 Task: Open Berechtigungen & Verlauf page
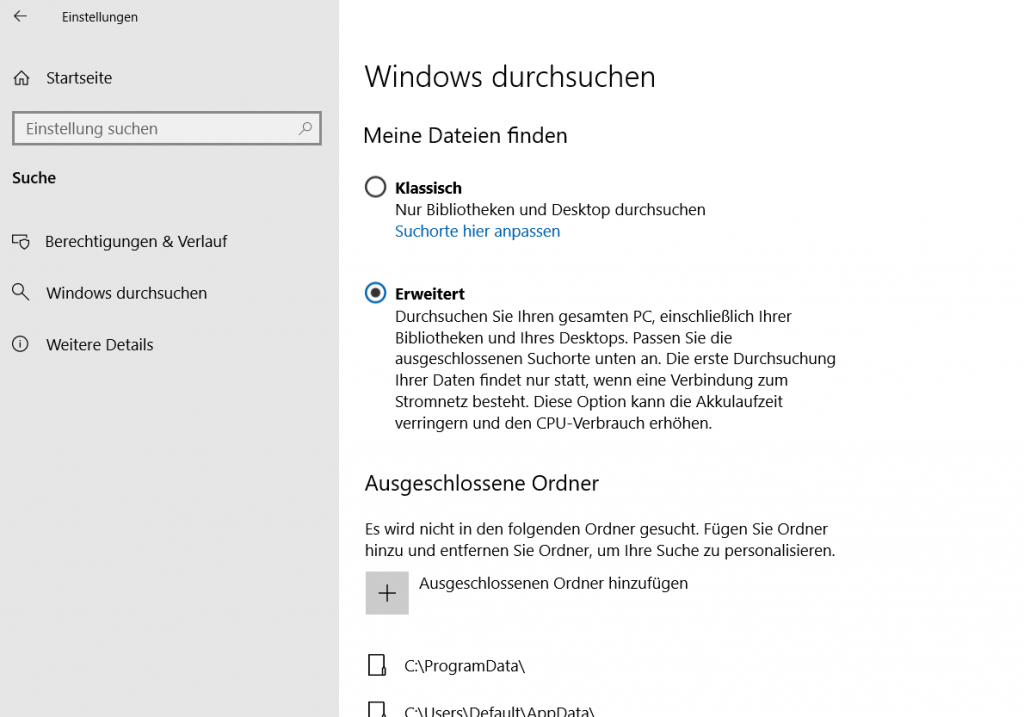coord(136,242)
